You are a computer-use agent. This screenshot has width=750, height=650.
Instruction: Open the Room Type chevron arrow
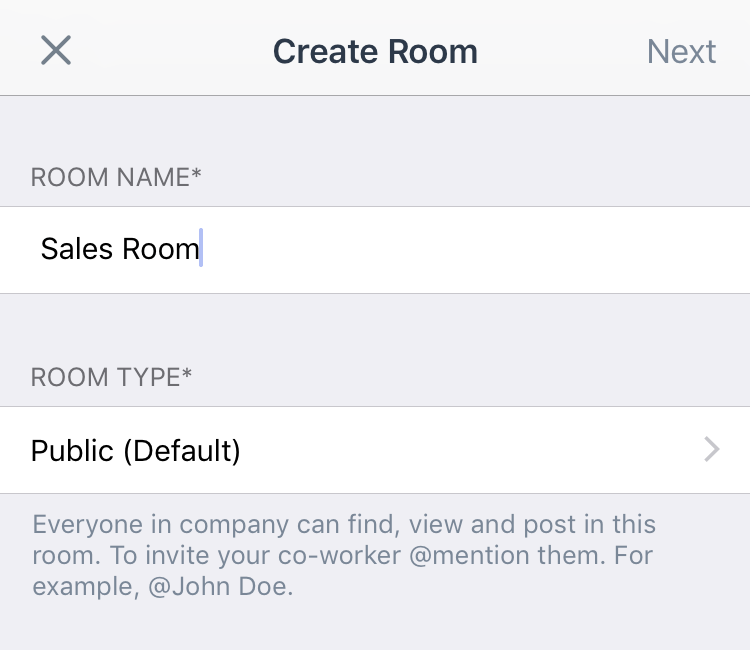click(x=712, y=450)
